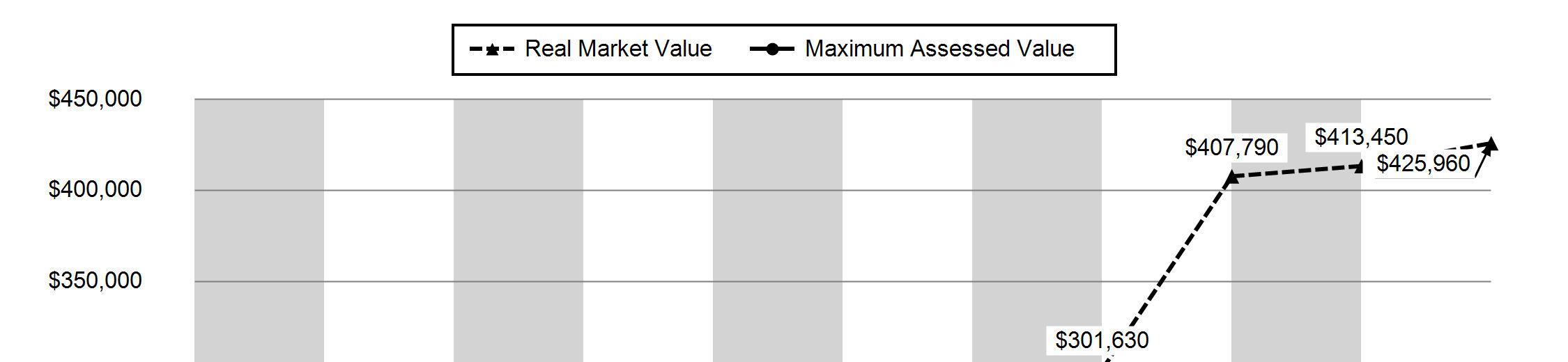Click the Maximum Assessed Value legend label

939,49
